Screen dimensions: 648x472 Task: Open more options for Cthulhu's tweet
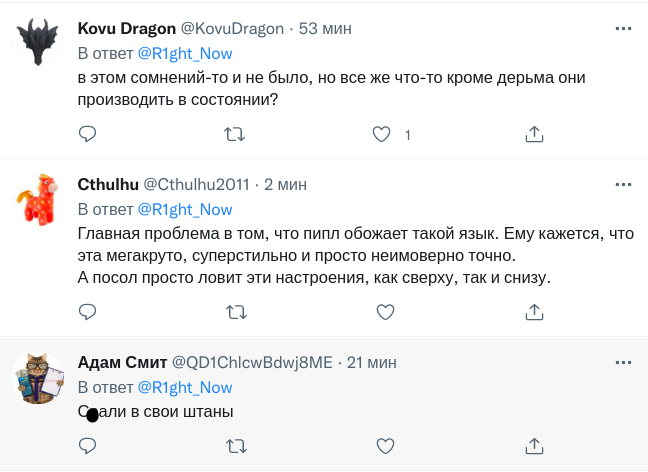pyautogui.click(x=623, y=185)
